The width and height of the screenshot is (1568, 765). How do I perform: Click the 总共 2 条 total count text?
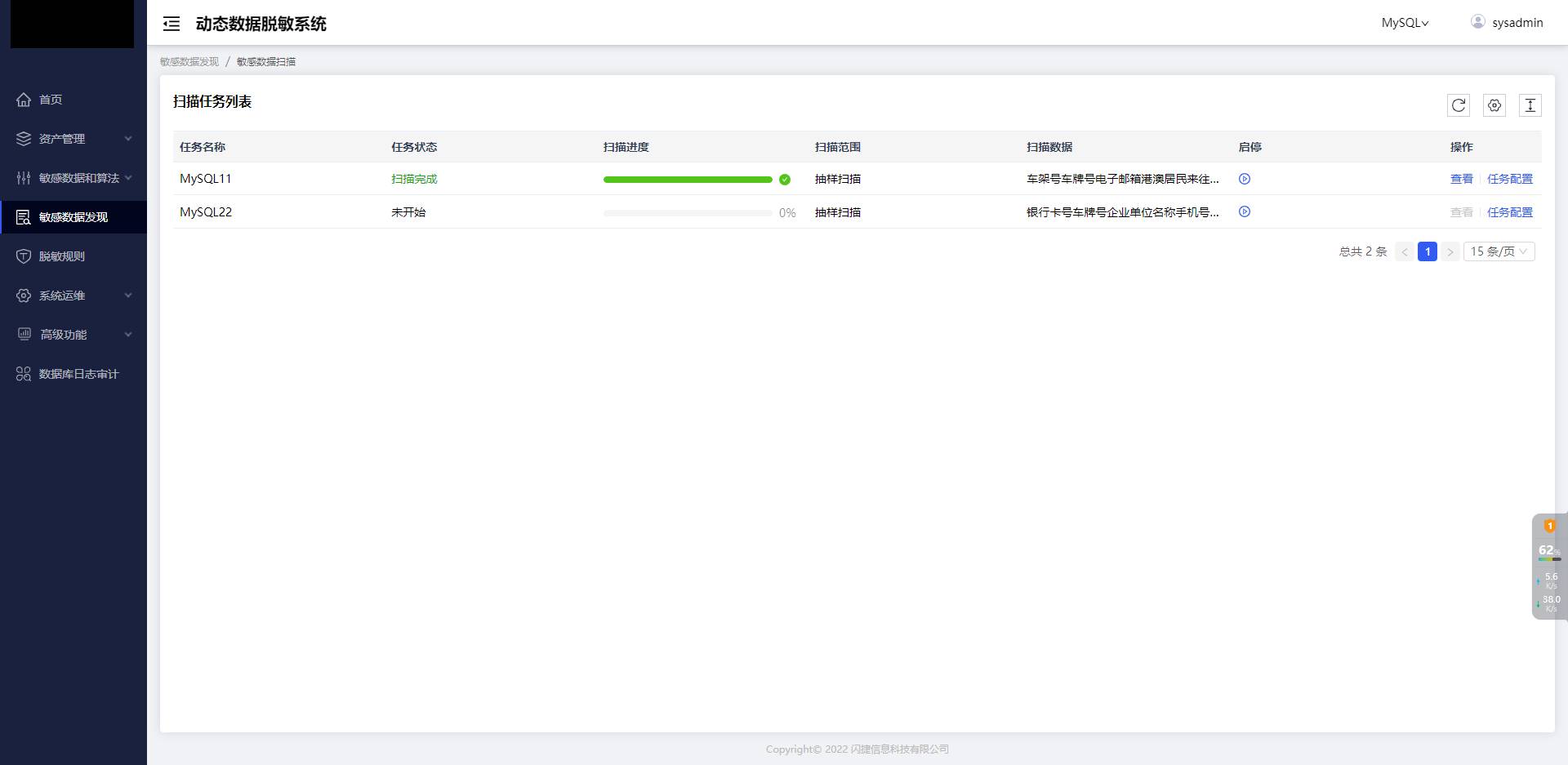coord(1363,251)
